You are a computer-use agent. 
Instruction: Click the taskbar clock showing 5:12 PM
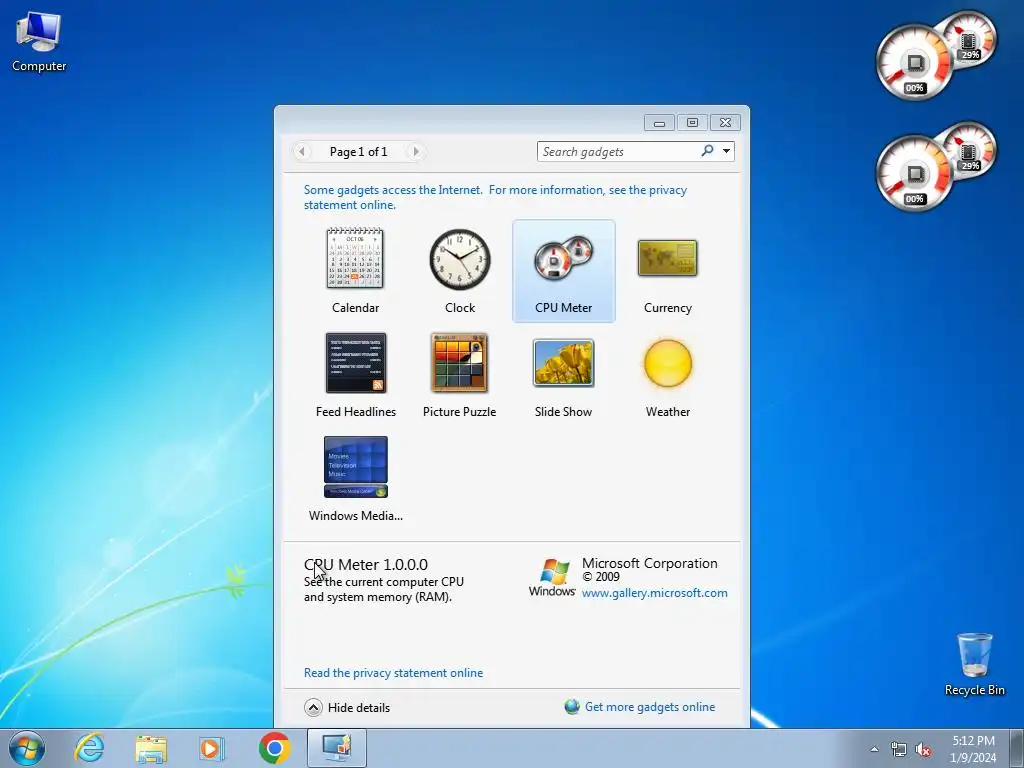click(x=973, y=749)
